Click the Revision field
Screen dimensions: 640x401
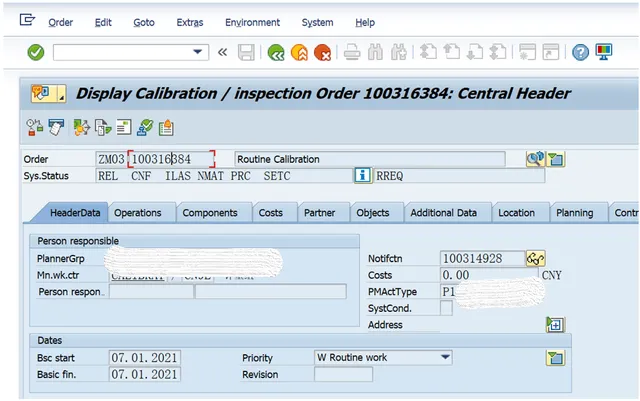[343, 374]
